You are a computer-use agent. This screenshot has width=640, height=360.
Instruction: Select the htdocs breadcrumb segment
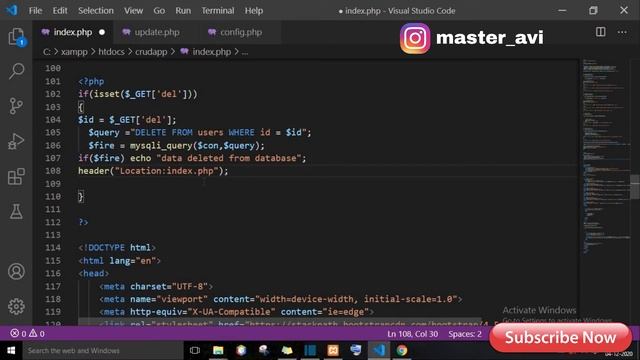[x=111, y=52]
